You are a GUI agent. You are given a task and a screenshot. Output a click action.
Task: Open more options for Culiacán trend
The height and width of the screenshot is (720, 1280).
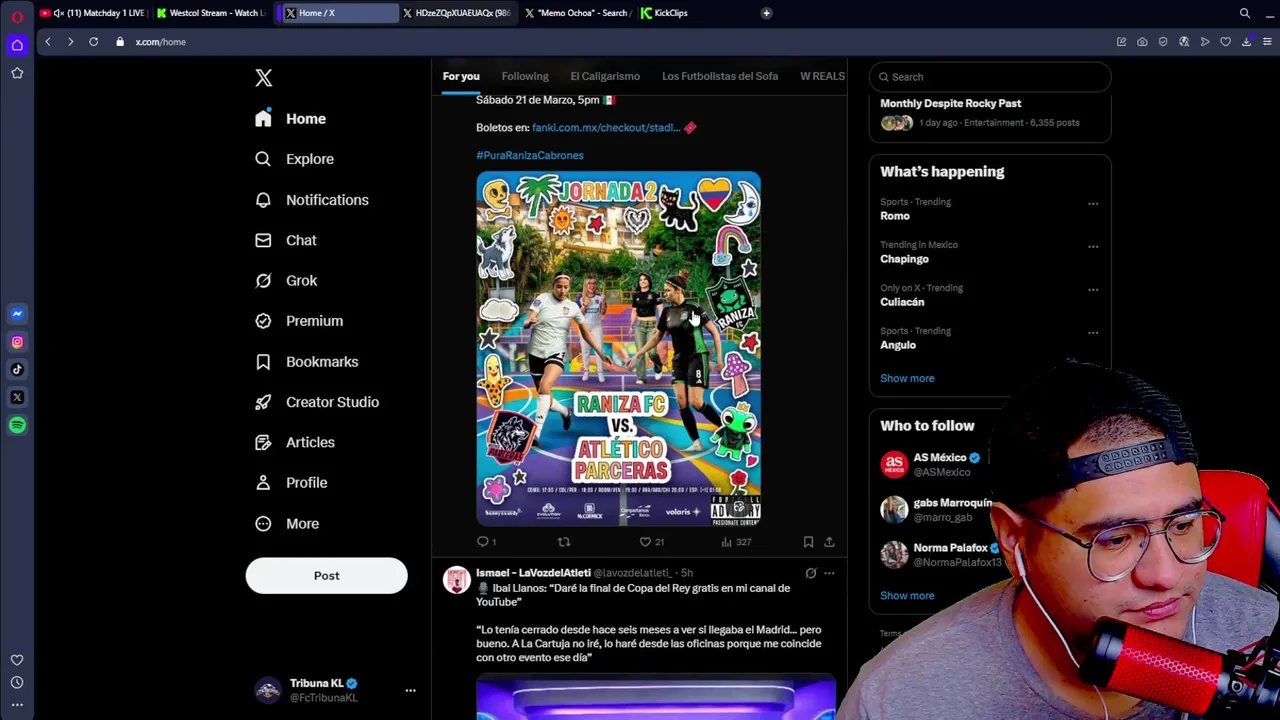tap(1093, 290)
